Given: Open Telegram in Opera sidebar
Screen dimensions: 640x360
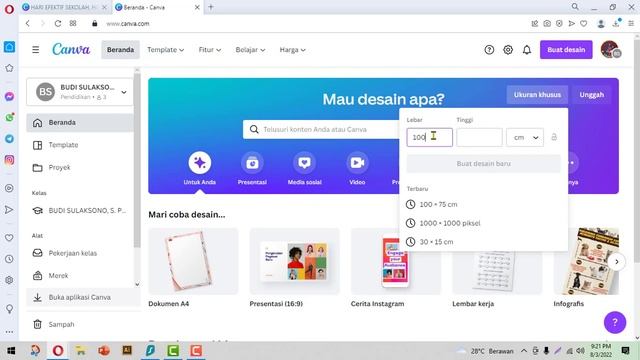Looking at the screenshot, I should [9, 139].
